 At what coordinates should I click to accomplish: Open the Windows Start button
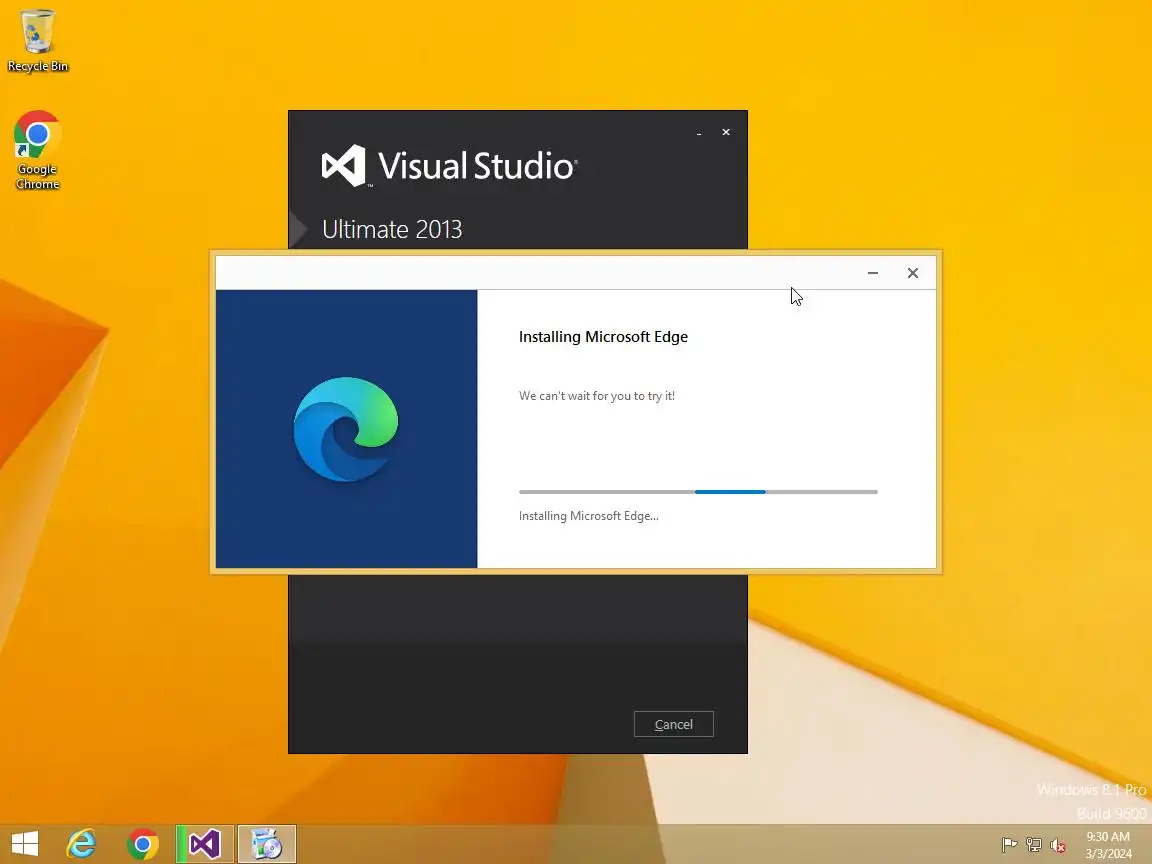click(24, 843)
